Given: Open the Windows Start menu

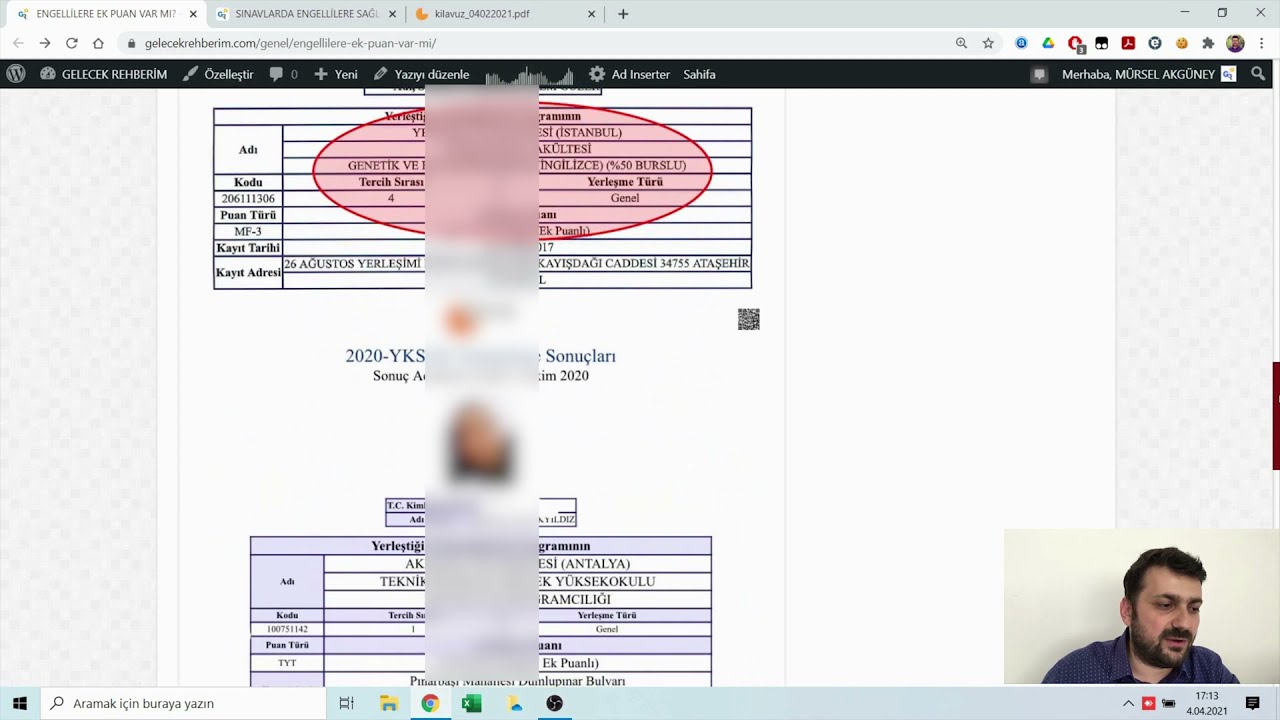Looking at the screenshot, I should [20, 703].
